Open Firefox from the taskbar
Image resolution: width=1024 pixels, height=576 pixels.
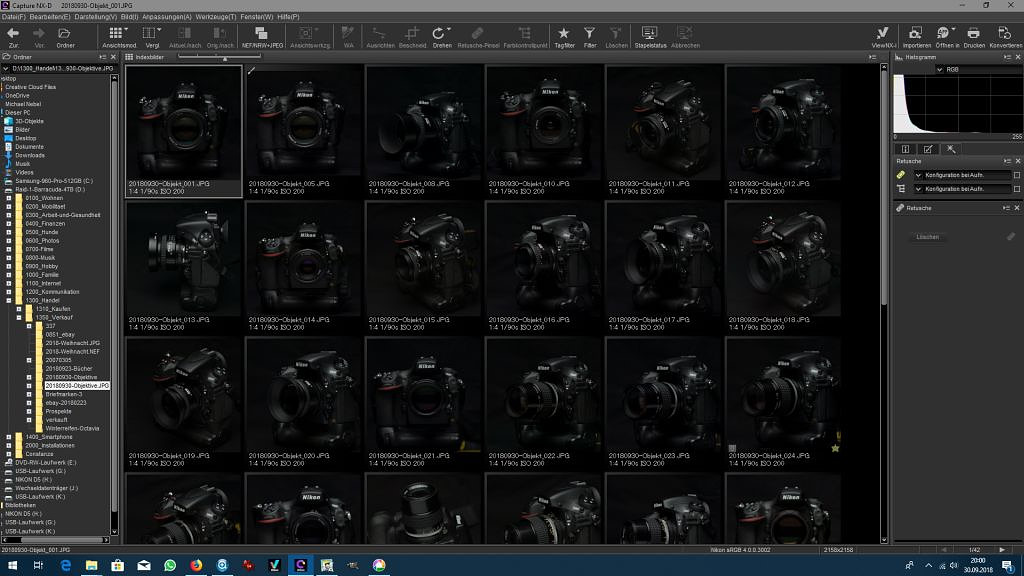point(196,565)
